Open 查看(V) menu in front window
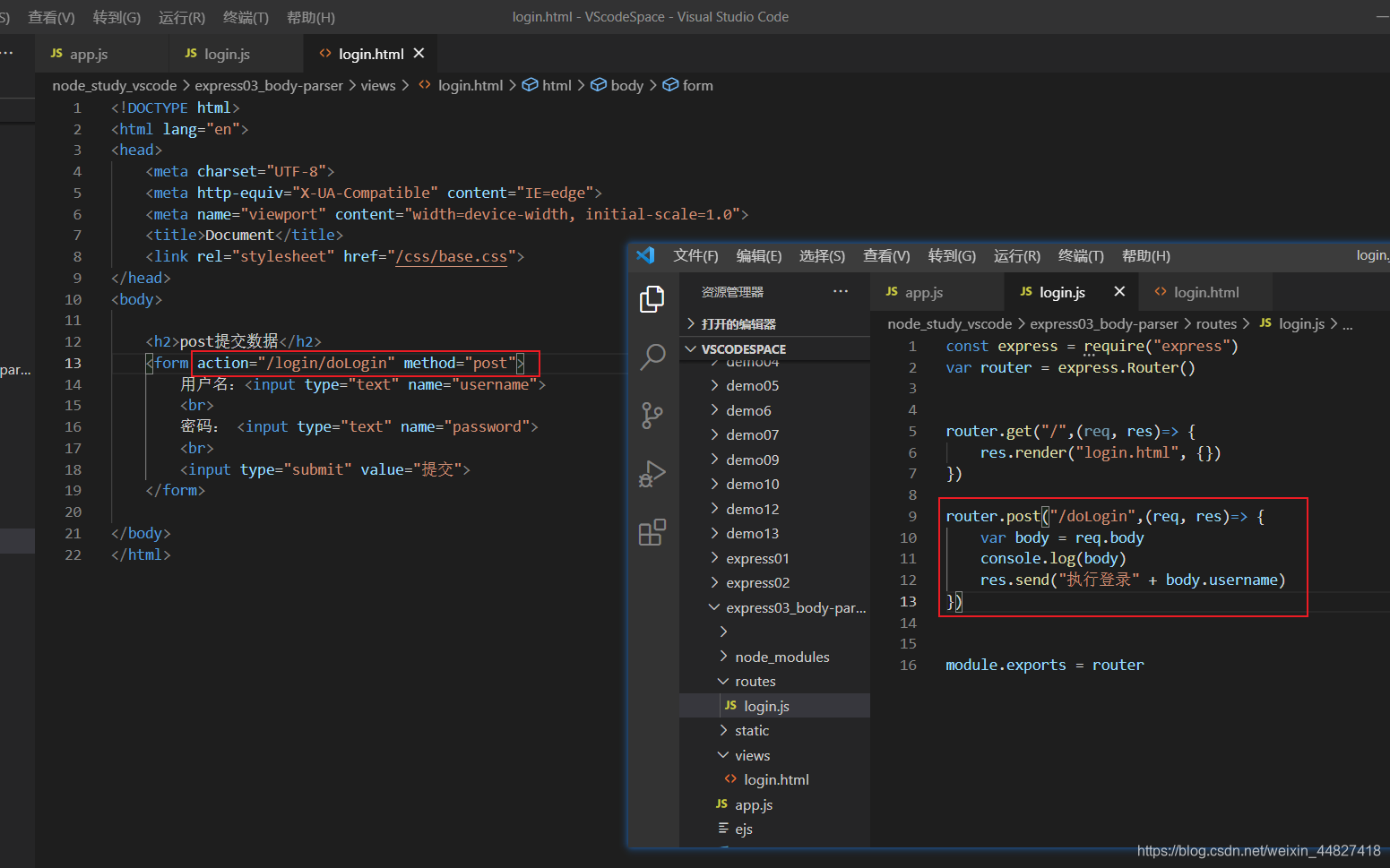The width and height of the screenshot is (1390, 868). coord(886,256)
